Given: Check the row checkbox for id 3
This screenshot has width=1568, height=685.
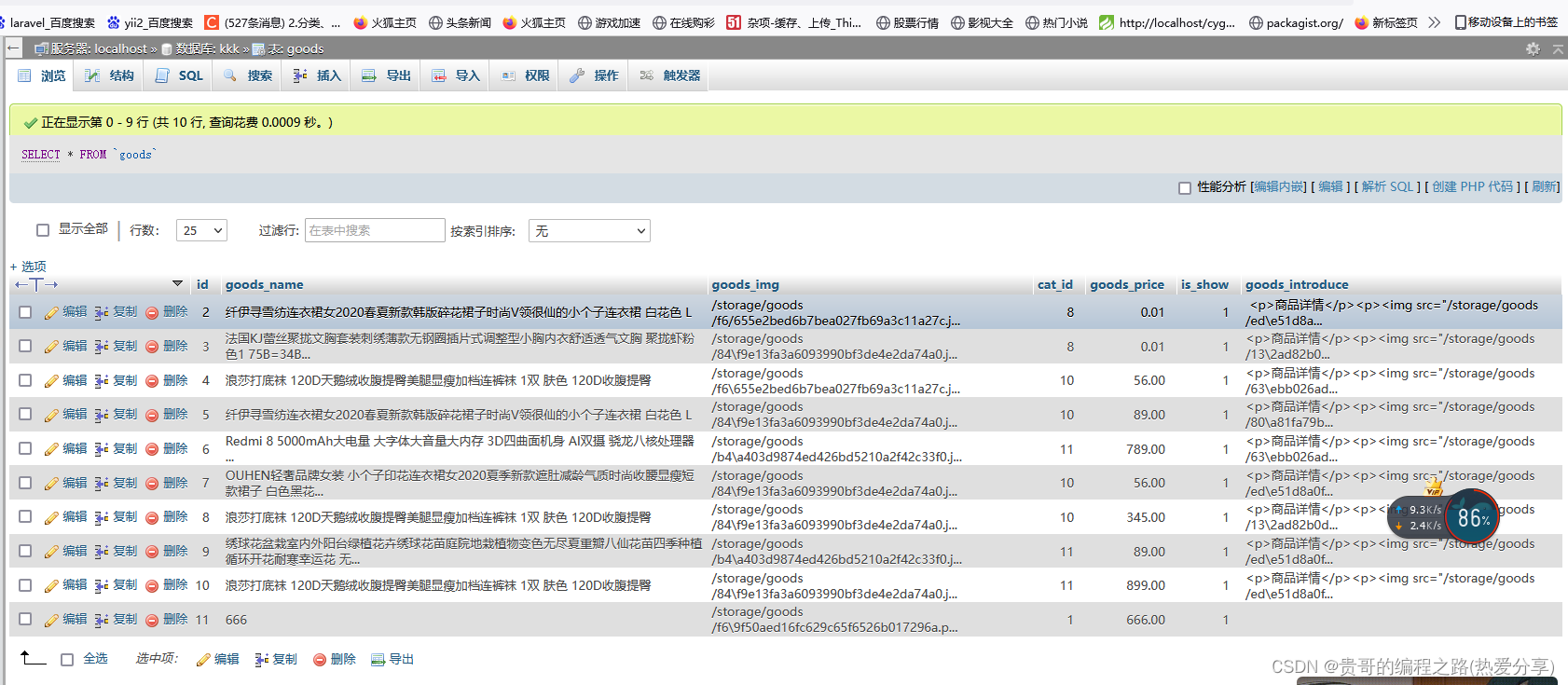Looking at the screenshot, I should click(25, 346).
